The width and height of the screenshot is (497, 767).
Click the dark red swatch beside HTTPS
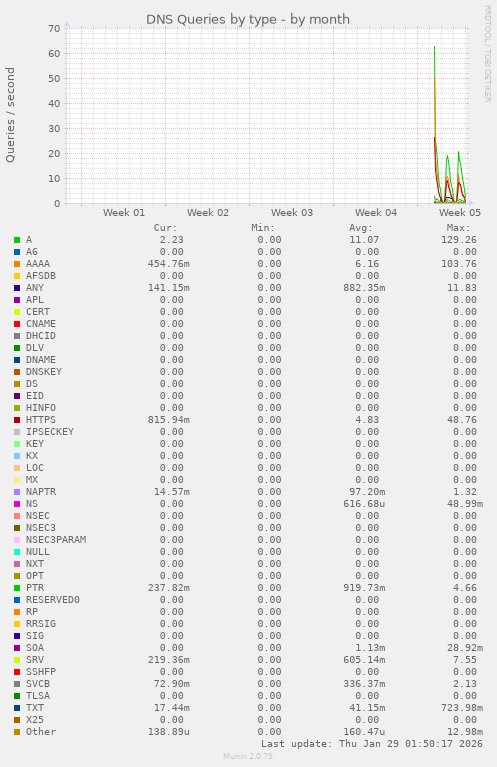pyautogui.click(x=17, y=420)
